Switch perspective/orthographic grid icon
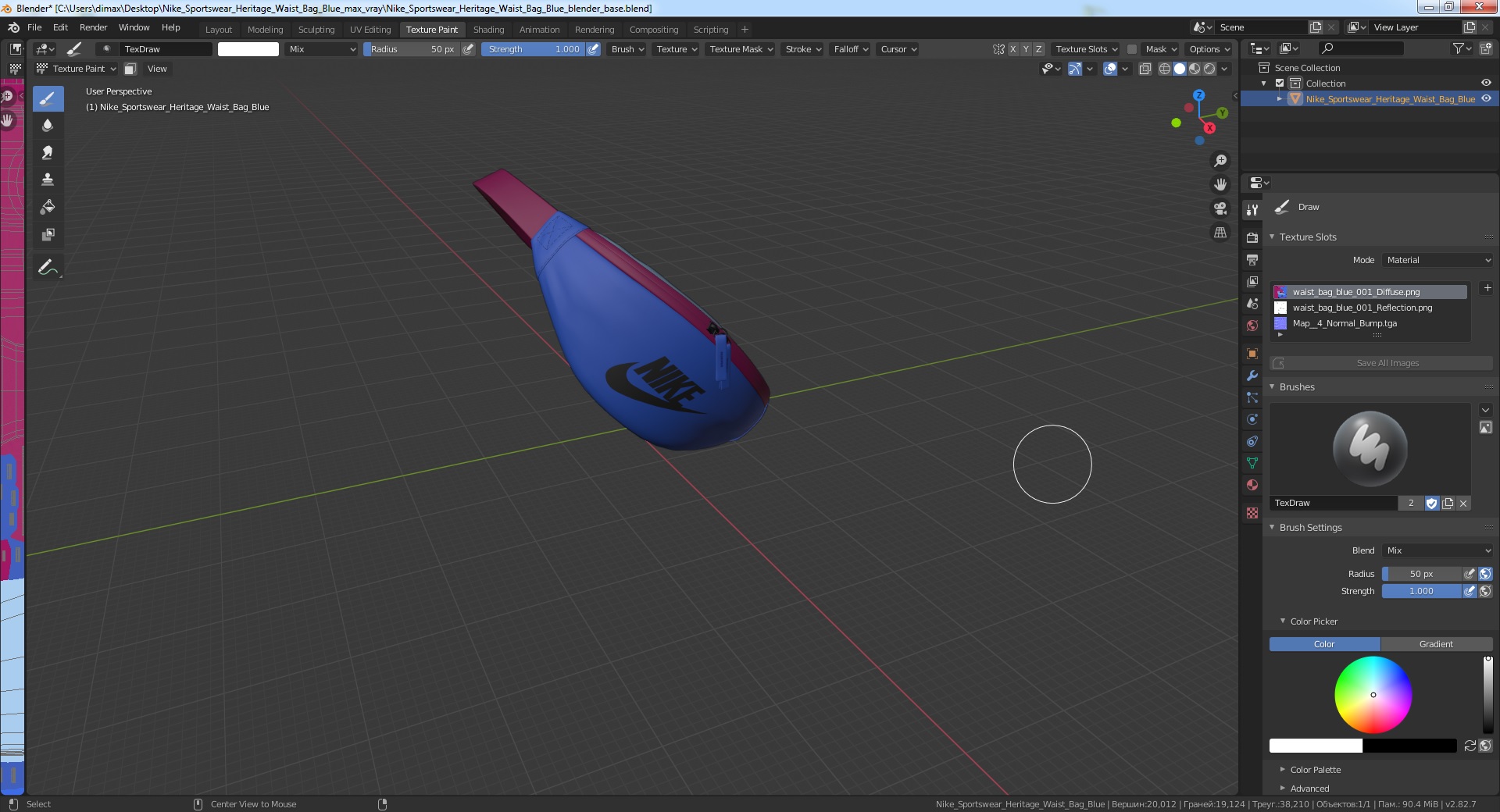 point(1220,233)
